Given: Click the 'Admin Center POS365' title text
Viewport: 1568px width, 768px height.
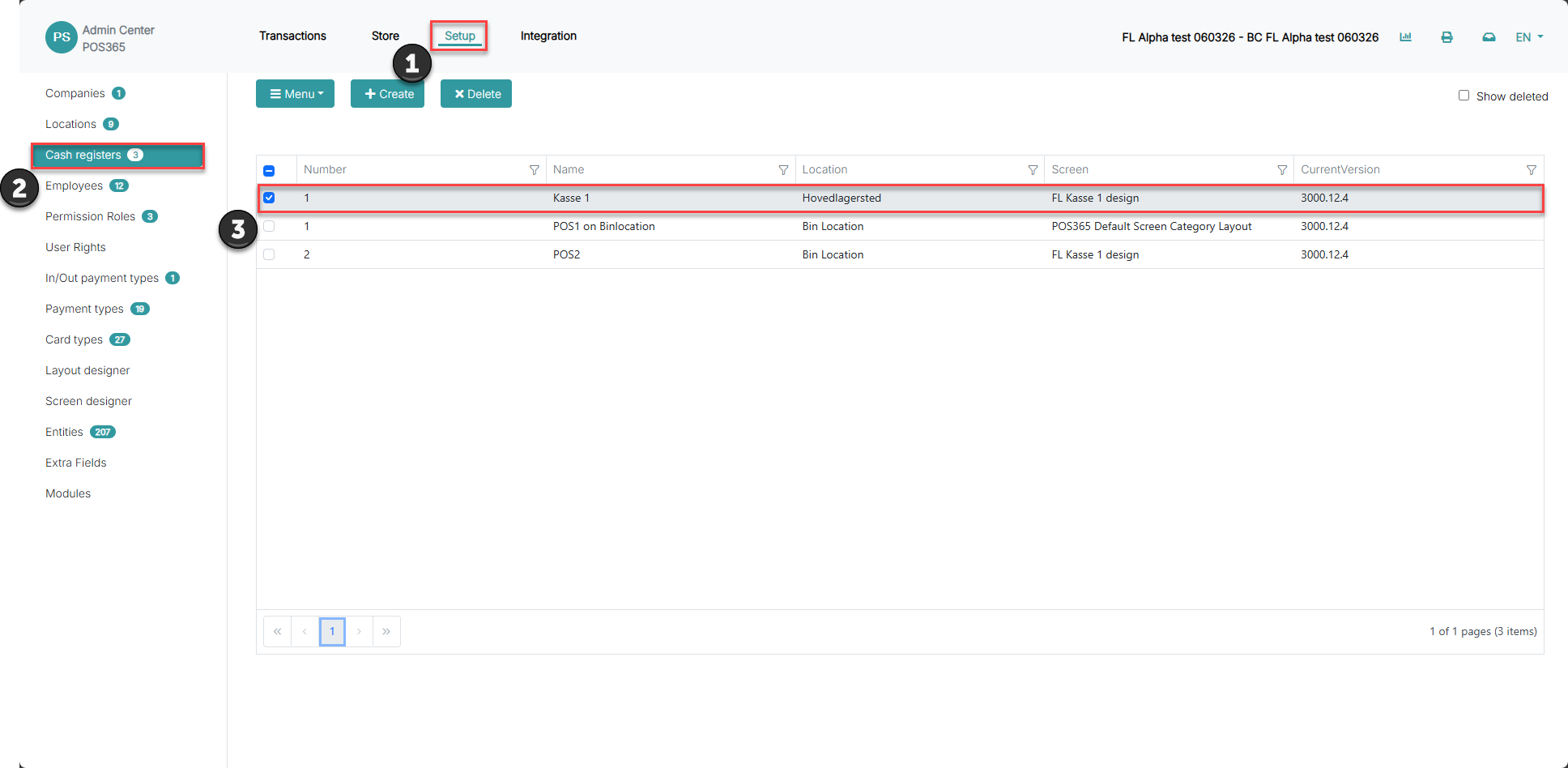Looking at the screenshot, I should 118,38.
